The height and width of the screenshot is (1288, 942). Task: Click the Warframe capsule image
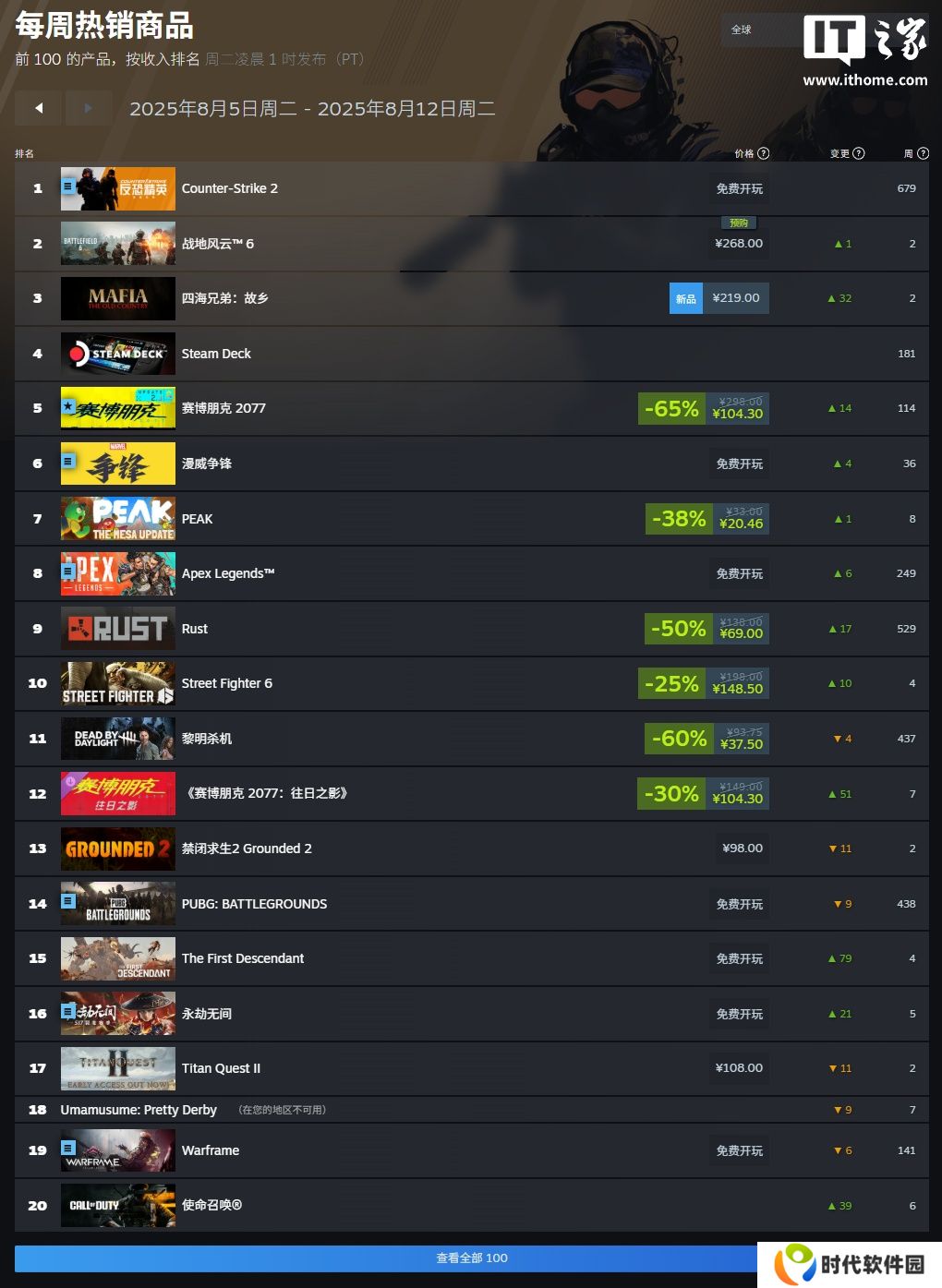pos(118,1150)
